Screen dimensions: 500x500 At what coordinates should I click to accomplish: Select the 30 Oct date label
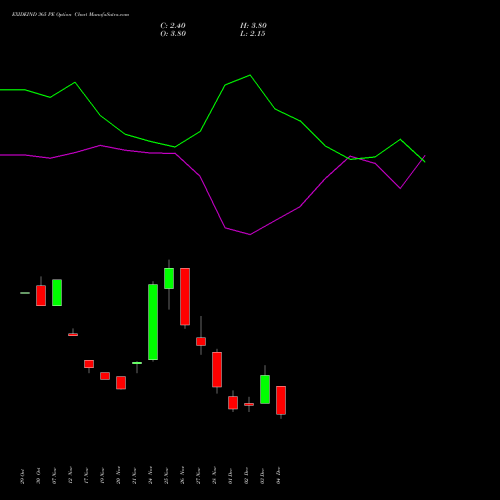[38, 476]
